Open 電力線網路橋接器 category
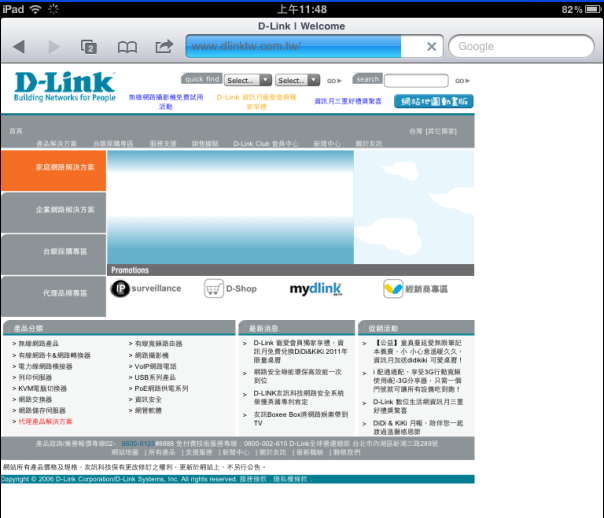The height and width of the screenshot is (518, 604). [45, 367]
